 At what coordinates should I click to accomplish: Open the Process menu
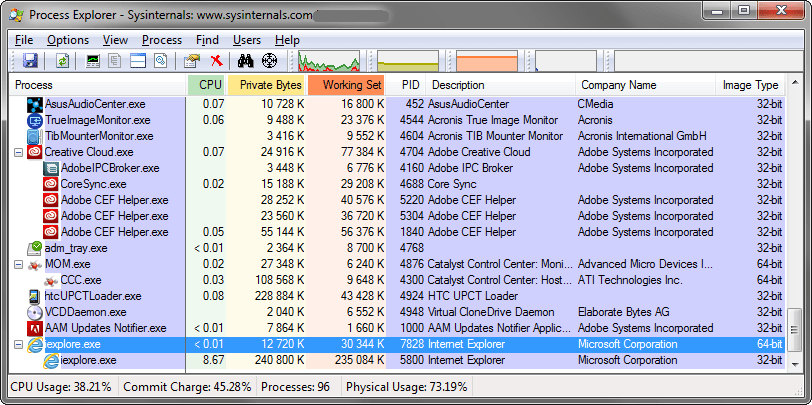[x=162, y=40]
